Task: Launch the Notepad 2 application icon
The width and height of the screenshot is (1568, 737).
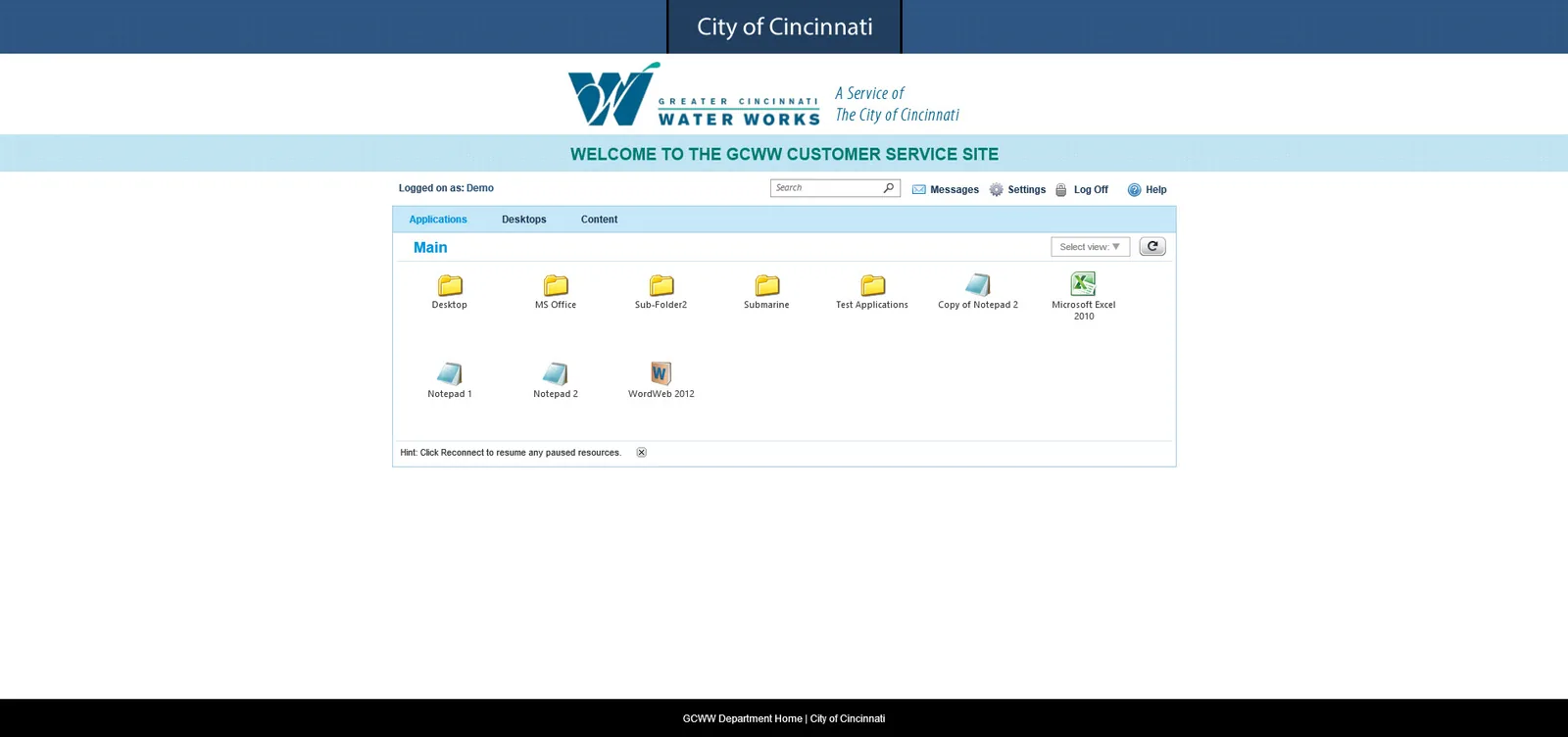Action: (x=556, y=373)
